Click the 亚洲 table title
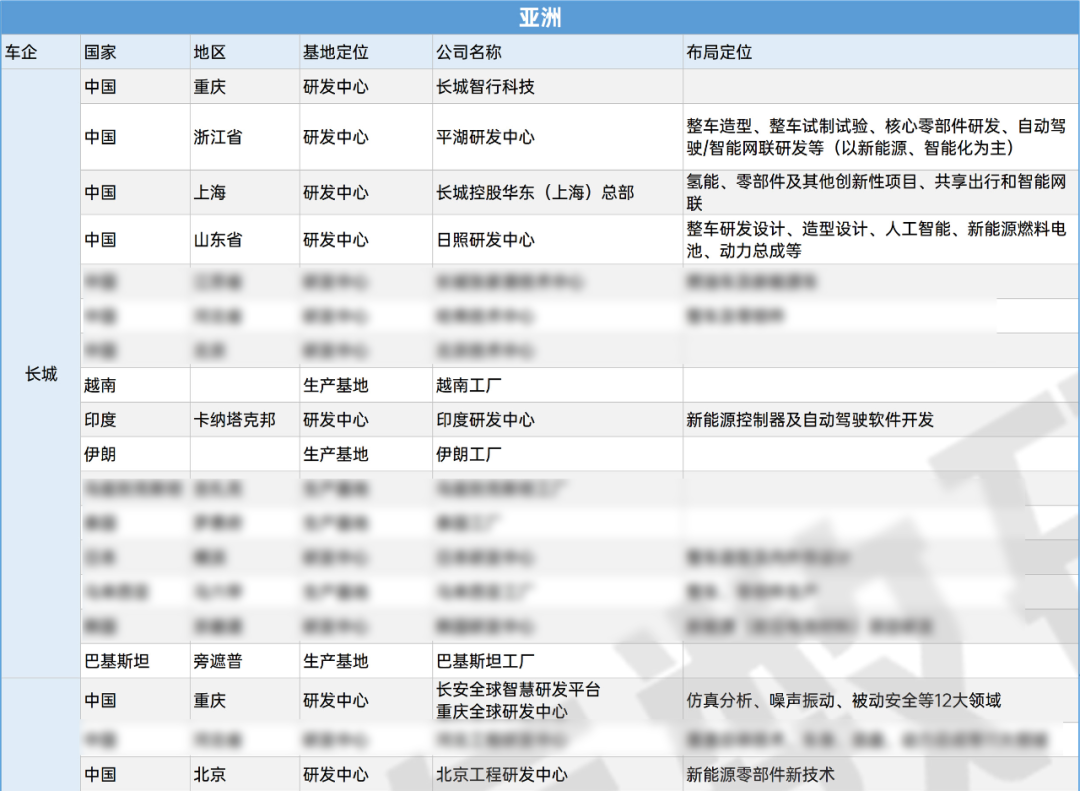Viewport: 1080px width, 791px height. (540, 17)
